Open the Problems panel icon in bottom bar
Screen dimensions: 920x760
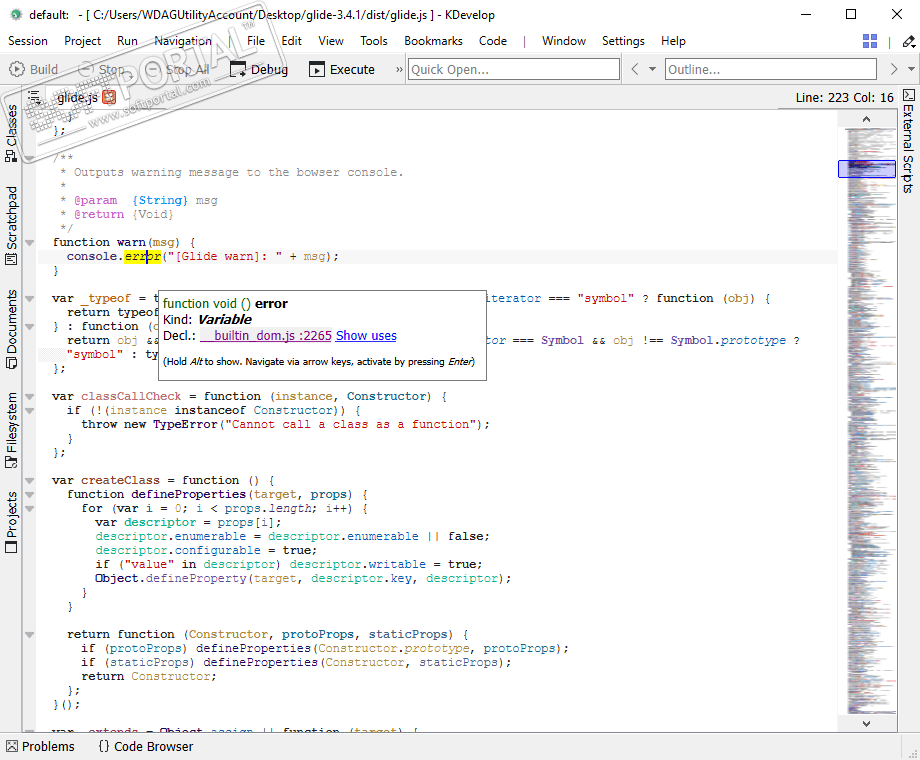[x=11, y=746]
